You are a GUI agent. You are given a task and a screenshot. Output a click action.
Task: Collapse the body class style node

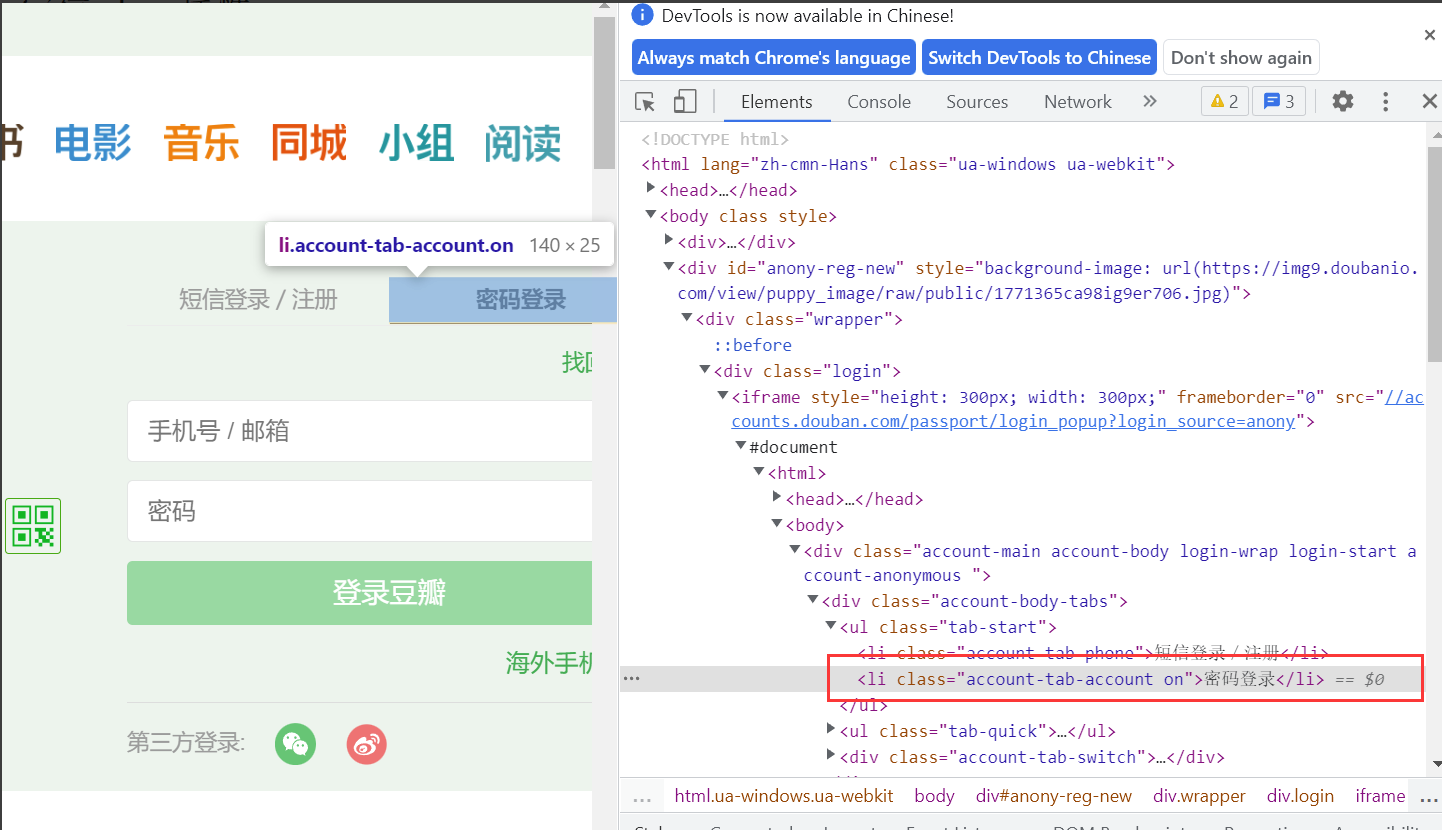click(x=651, y=215)
